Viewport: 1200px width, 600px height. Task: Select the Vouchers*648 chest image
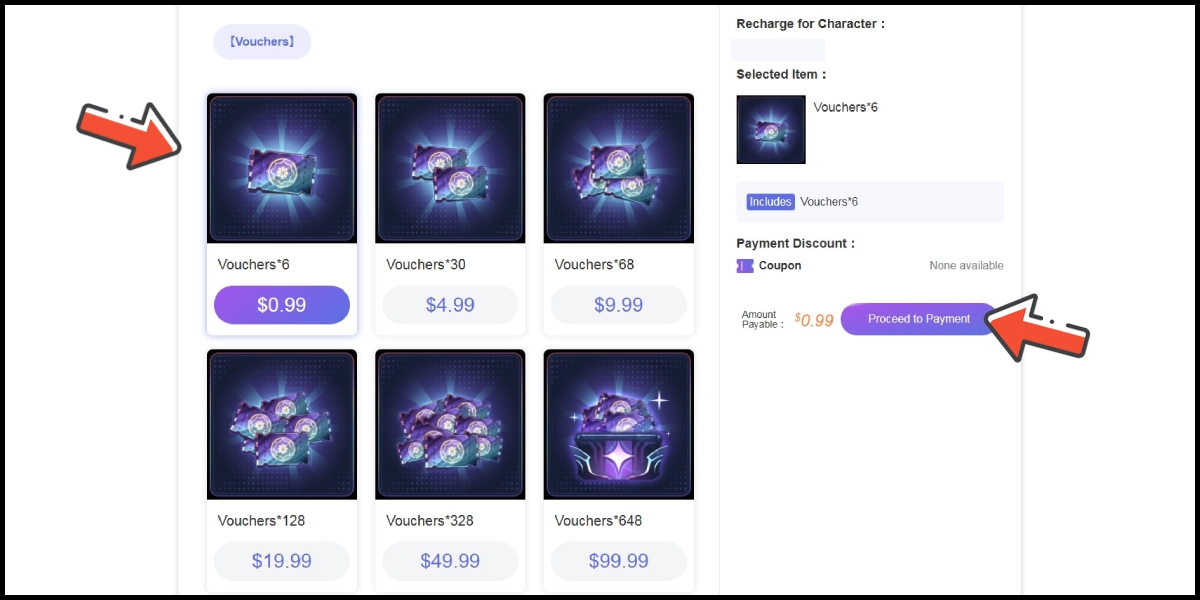point(618,424)
